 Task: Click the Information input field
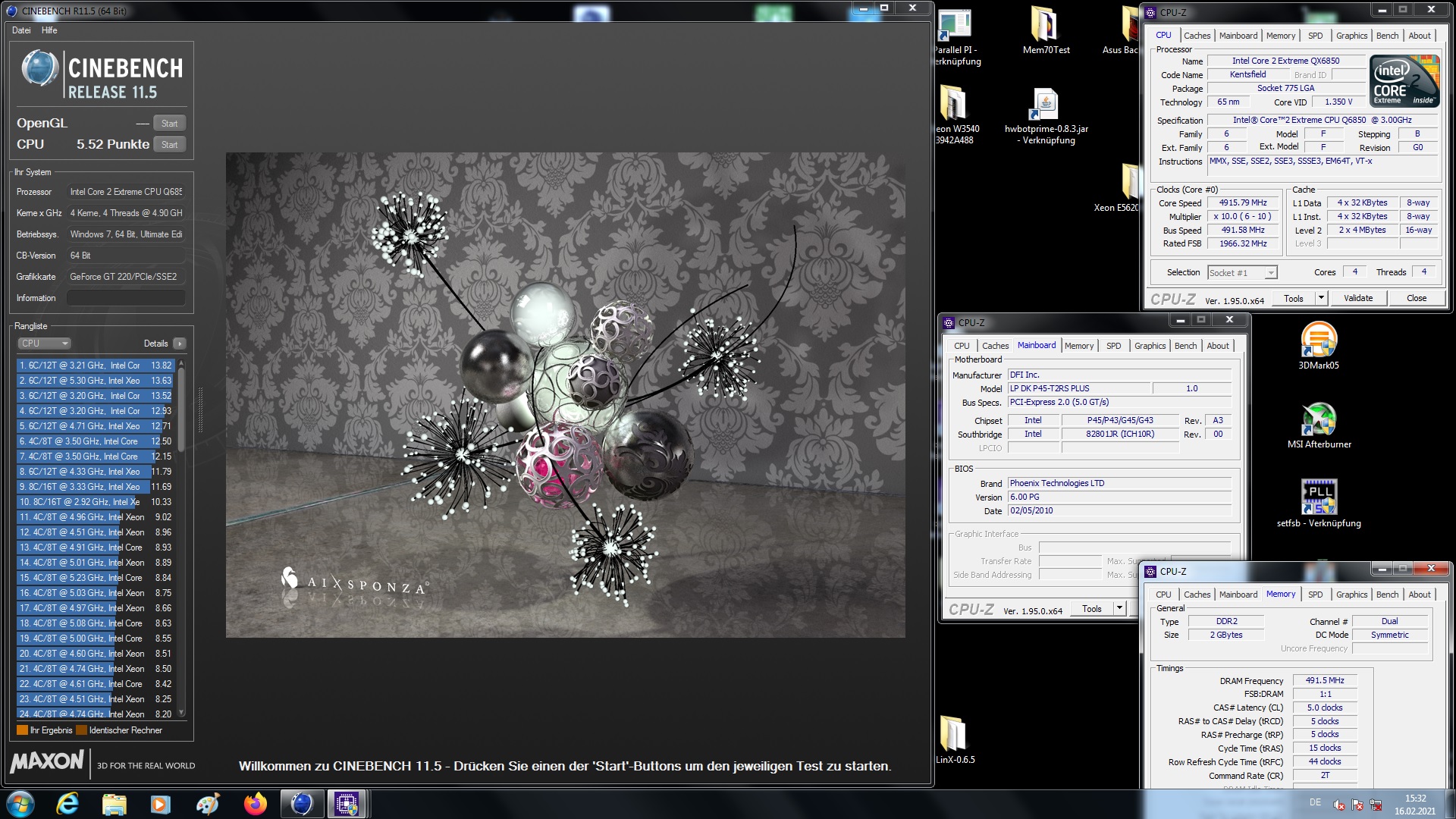tap(126, 298)
